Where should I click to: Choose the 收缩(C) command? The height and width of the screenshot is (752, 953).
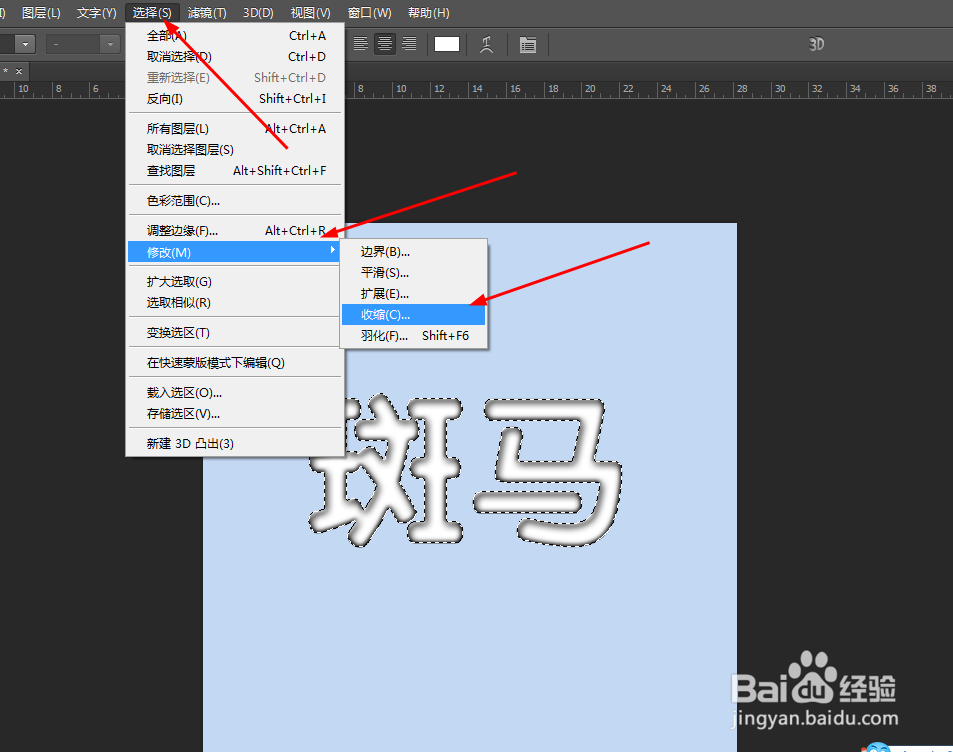(x=384, y=314)
